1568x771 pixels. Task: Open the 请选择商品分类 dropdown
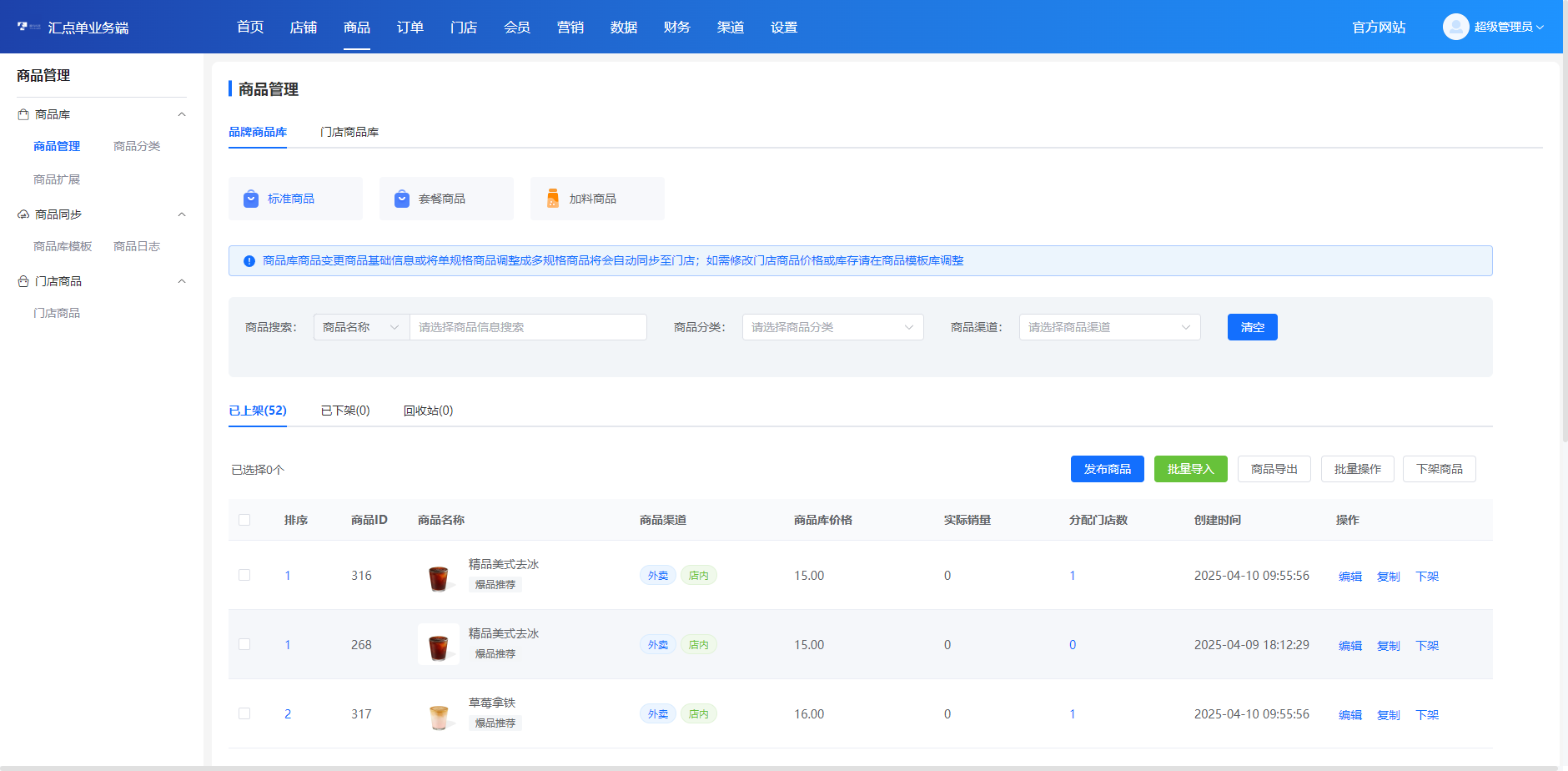832,327
